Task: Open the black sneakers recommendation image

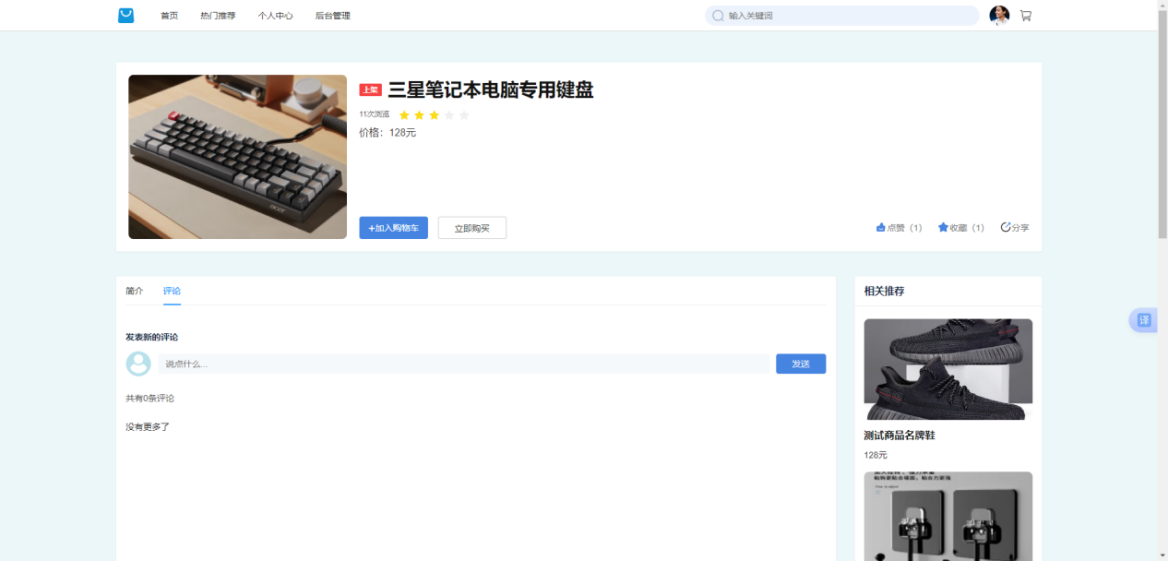Action: tap(948, 369)
